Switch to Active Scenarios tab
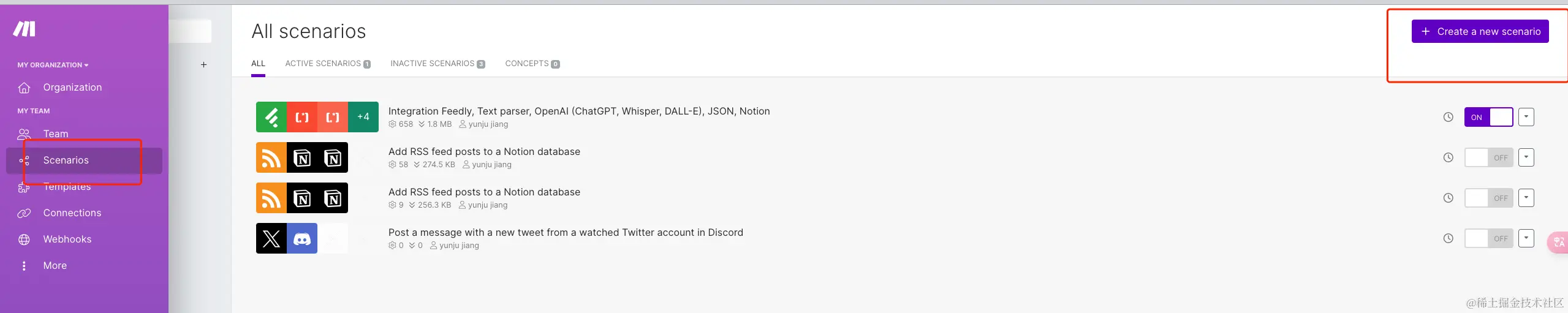The image size is (1568, 313). [327, 64]
